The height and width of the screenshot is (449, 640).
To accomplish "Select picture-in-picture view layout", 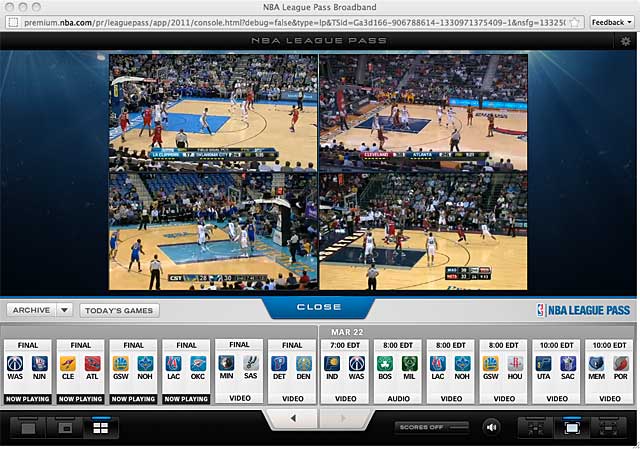I will point(64,428).
